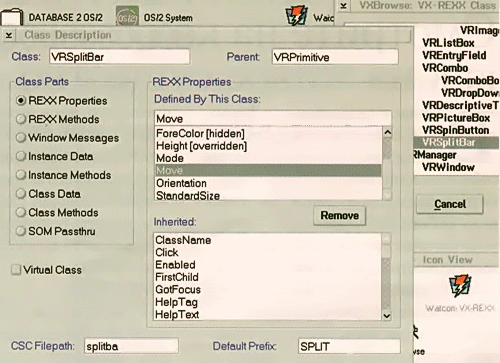Select VRDescriptiveT in the VXBrowse class tree
The image size is (500, 363).
click(460, 105)
